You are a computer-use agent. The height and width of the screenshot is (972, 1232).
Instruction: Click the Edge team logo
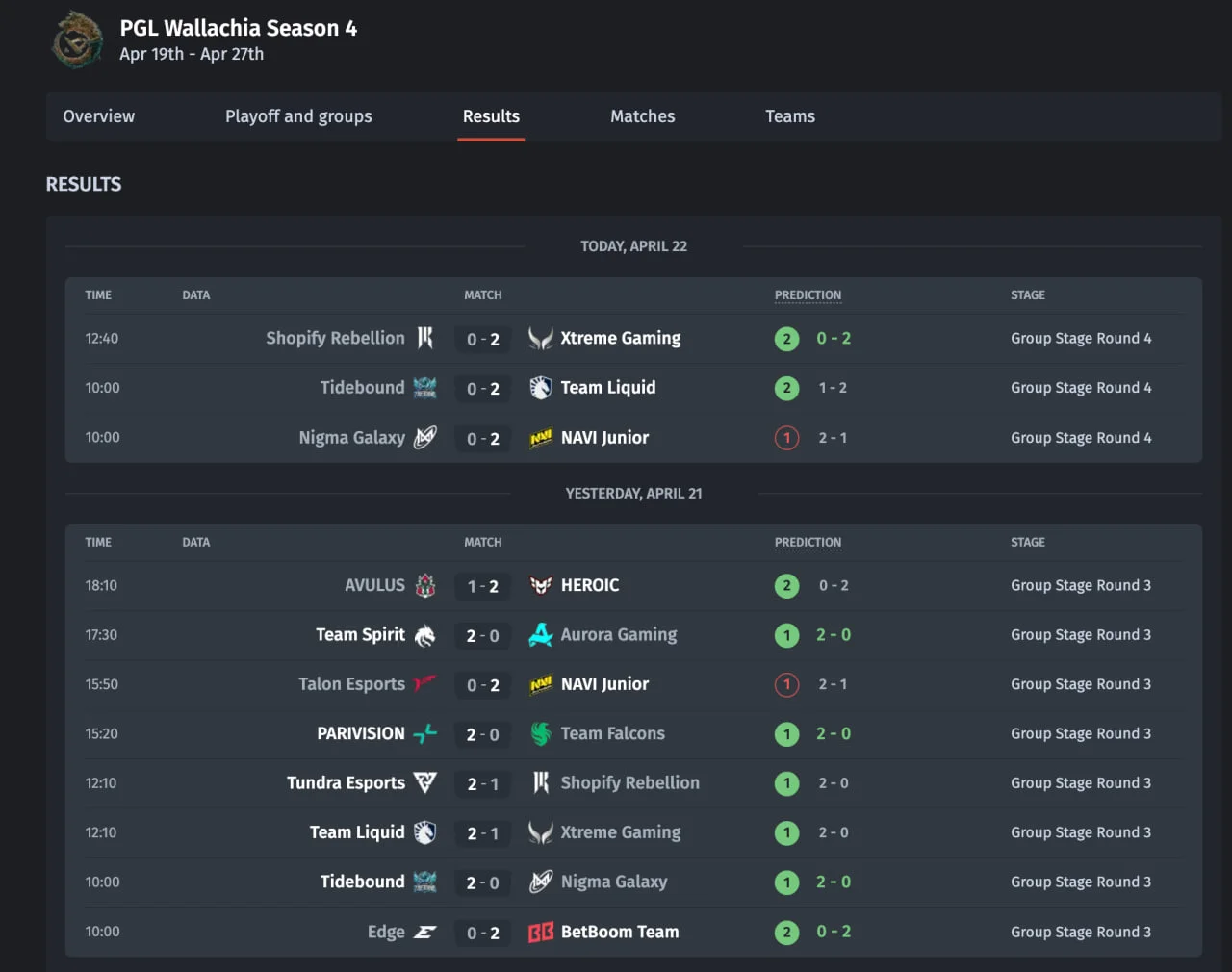[x=424, y=932]
